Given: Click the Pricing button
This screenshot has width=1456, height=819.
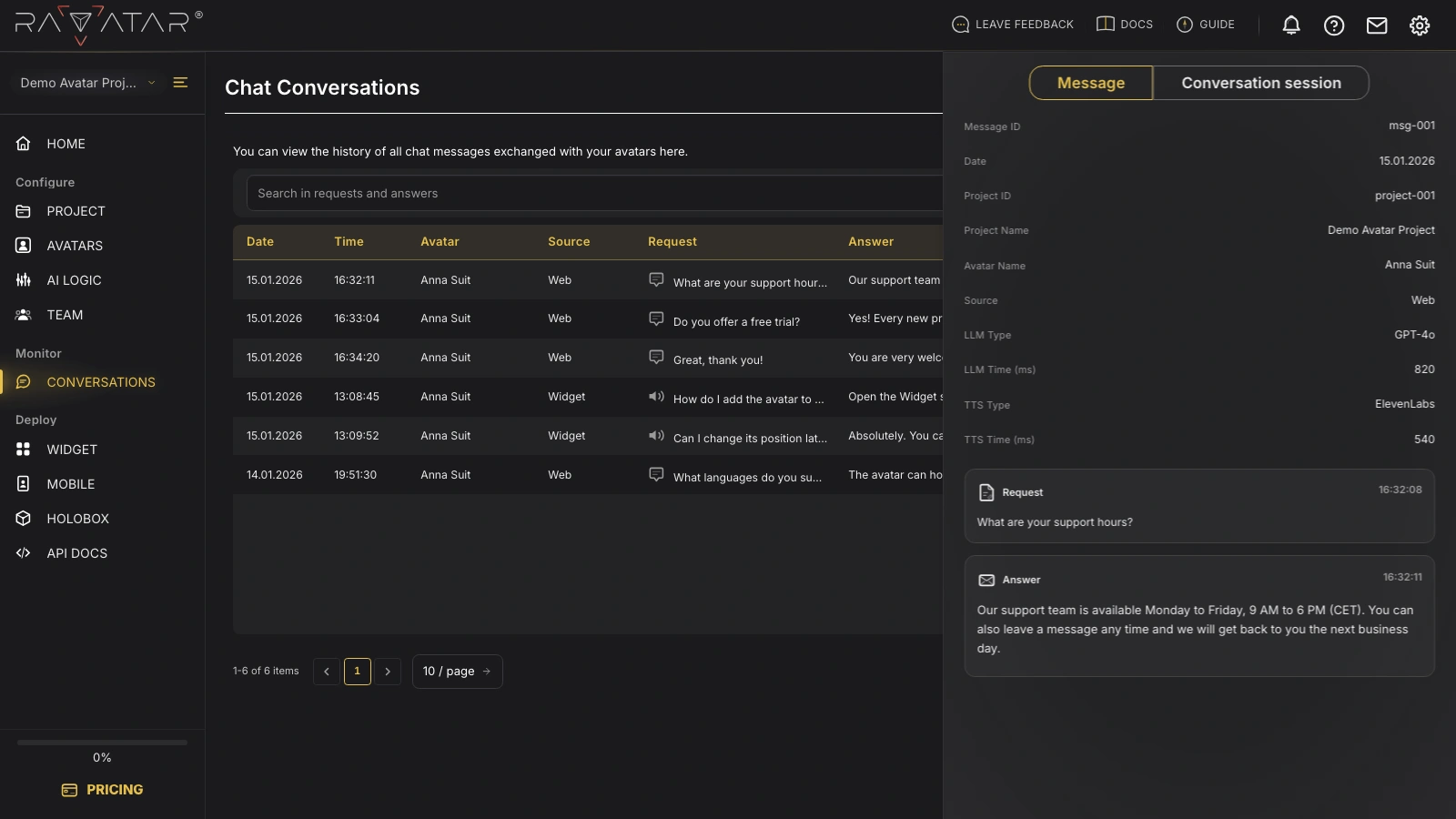Looking at the screenshot, I should pos(102,790).
